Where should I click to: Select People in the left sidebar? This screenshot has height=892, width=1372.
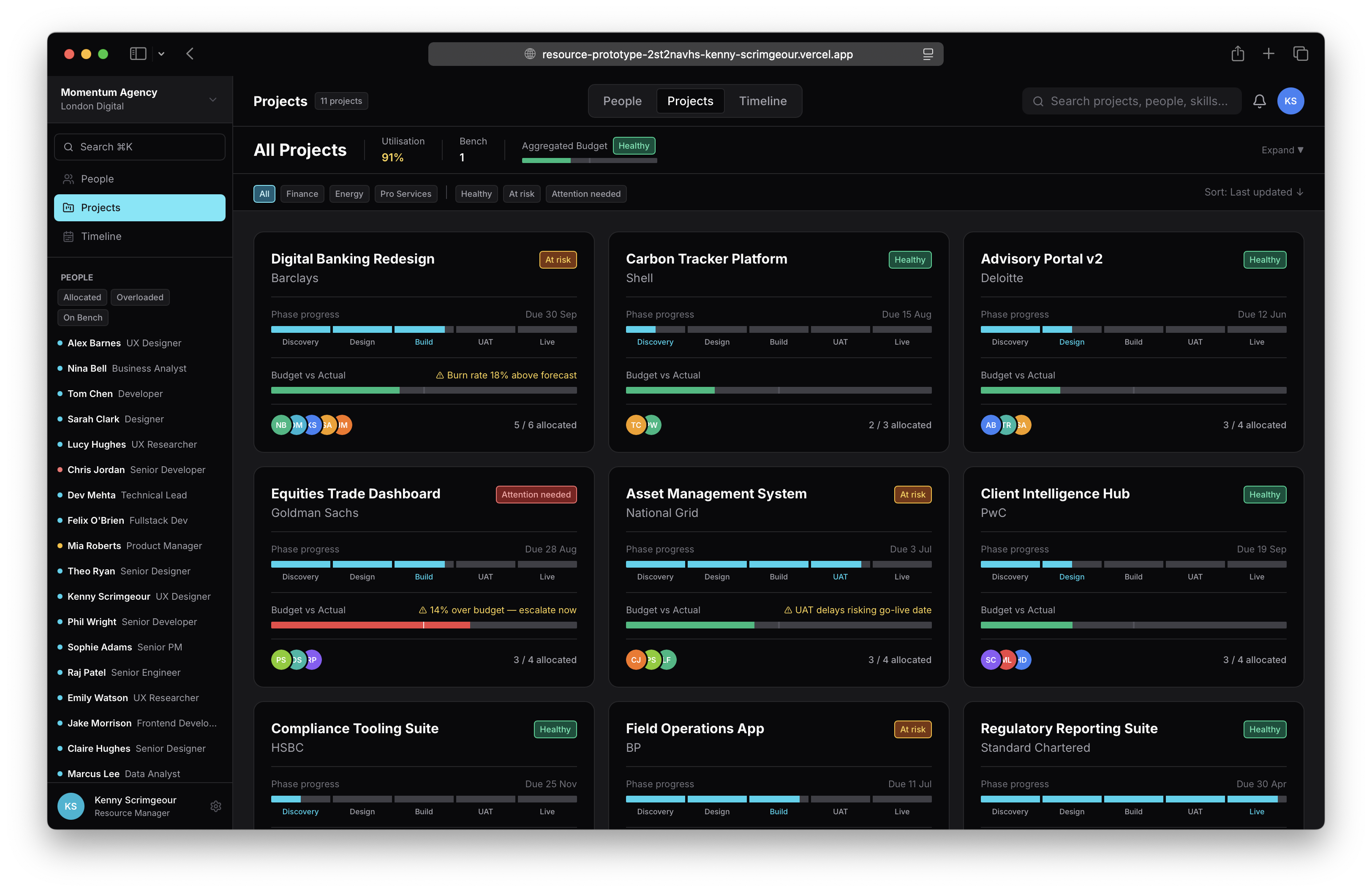point(98,179)
